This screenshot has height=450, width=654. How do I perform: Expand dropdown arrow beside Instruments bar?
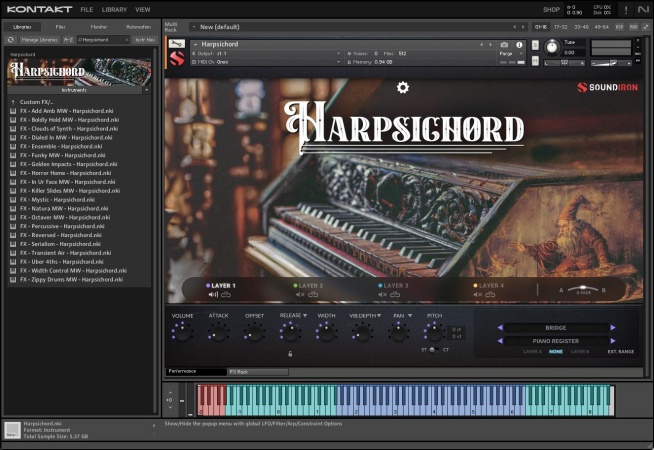coord(147,90)
